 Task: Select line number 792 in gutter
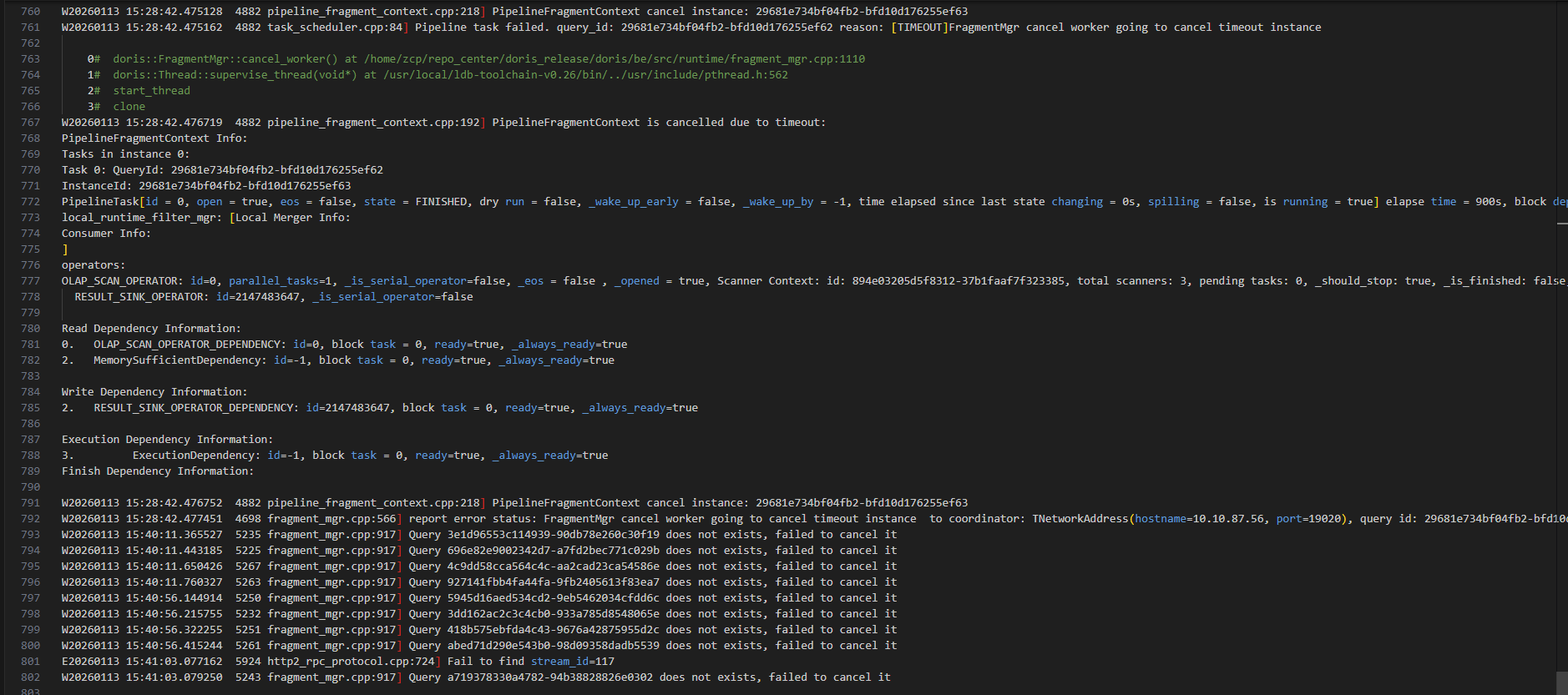[30, 519]
